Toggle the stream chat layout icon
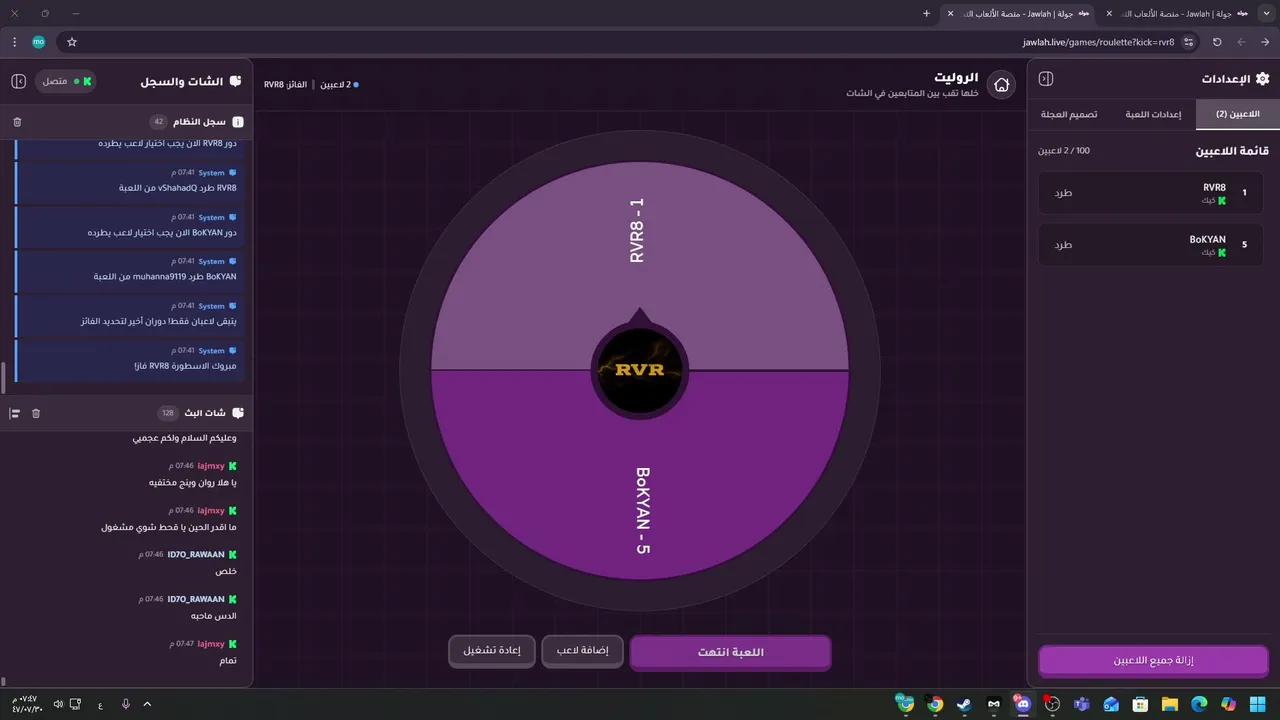 point(15,413)
